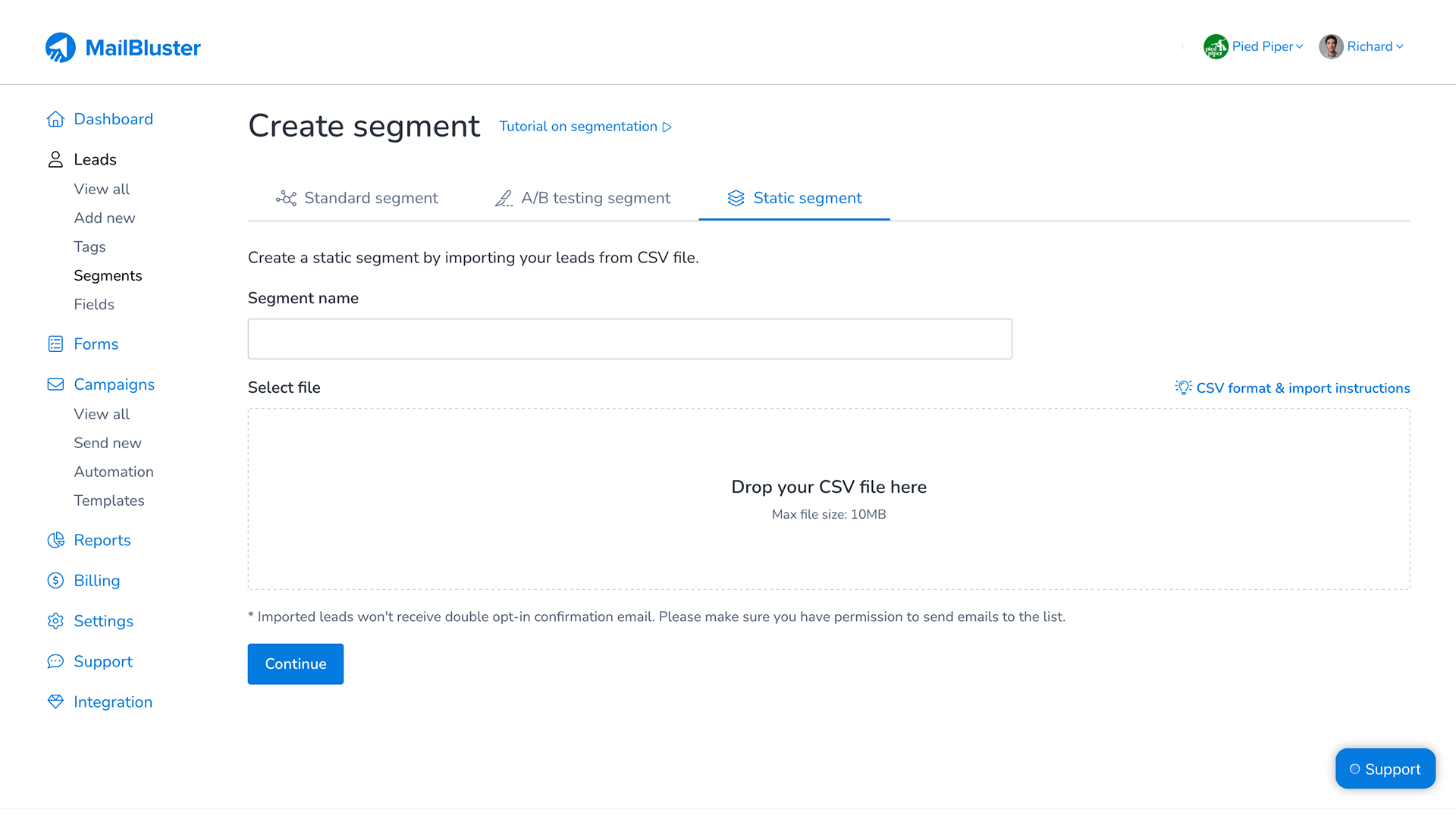Click the Forms sidebar icon
The height and width of the screenshot is (819, 1456).
(55, 344)
